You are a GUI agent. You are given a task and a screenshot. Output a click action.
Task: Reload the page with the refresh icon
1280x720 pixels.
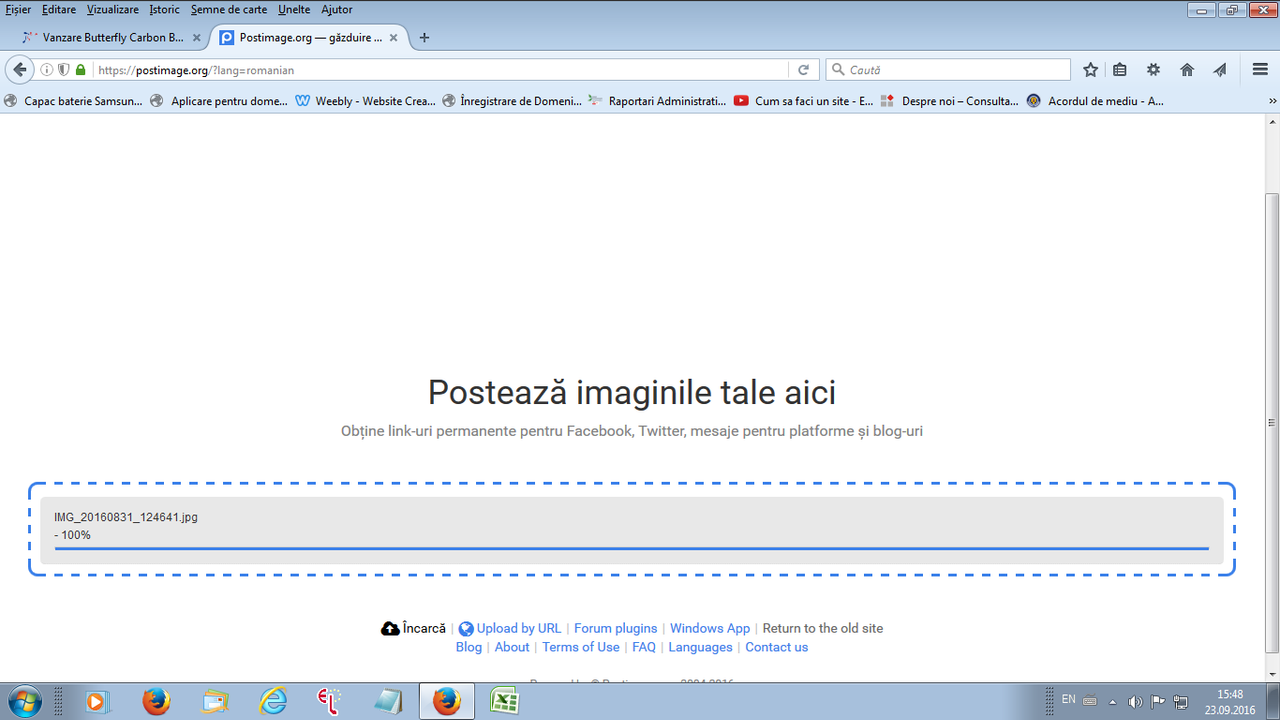803,70
